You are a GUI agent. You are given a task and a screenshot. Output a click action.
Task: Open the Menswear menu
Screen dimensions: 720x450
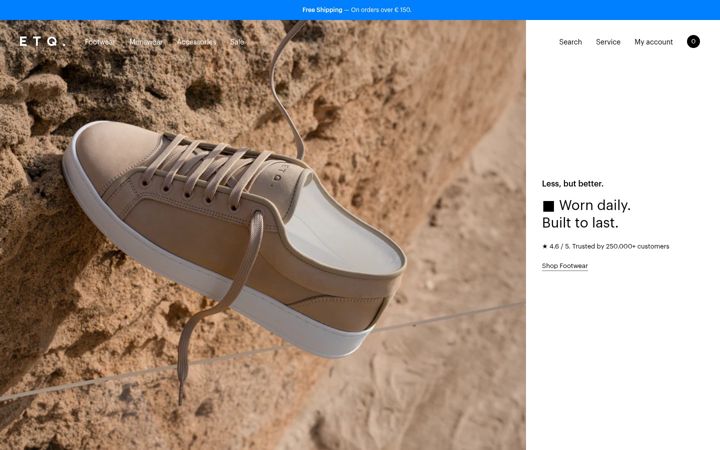pos(146,42)
